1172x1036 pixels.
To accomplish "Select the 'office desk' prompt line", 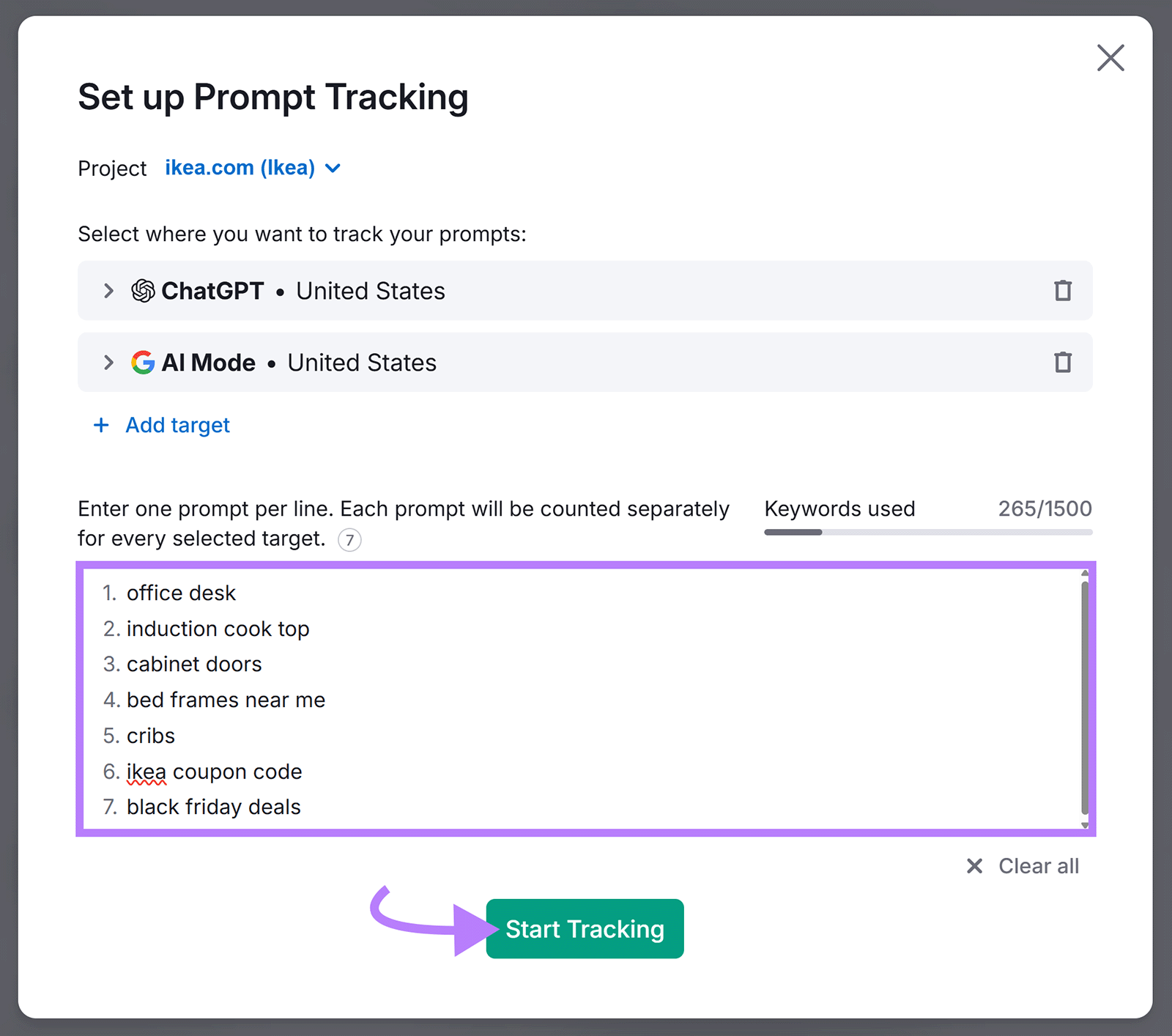I will click(x=181, y=593).
